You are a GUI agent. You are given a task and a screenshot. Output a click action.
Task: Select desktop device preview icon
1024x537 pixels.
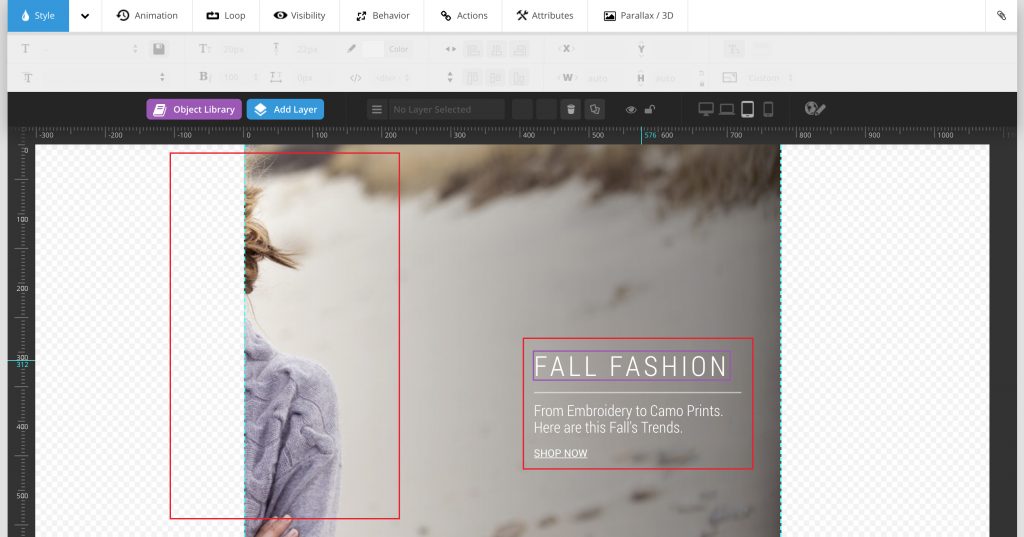point(706,110)
